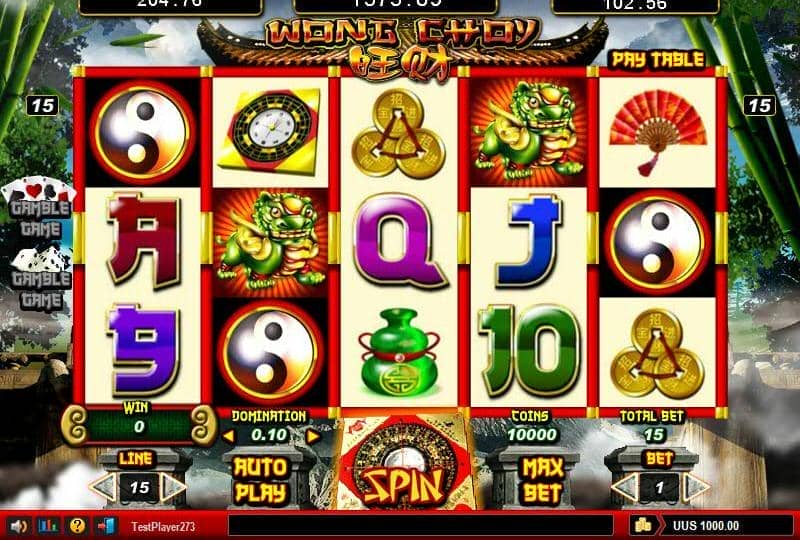Start the cards Gamble Game

[x=40, y=207]
